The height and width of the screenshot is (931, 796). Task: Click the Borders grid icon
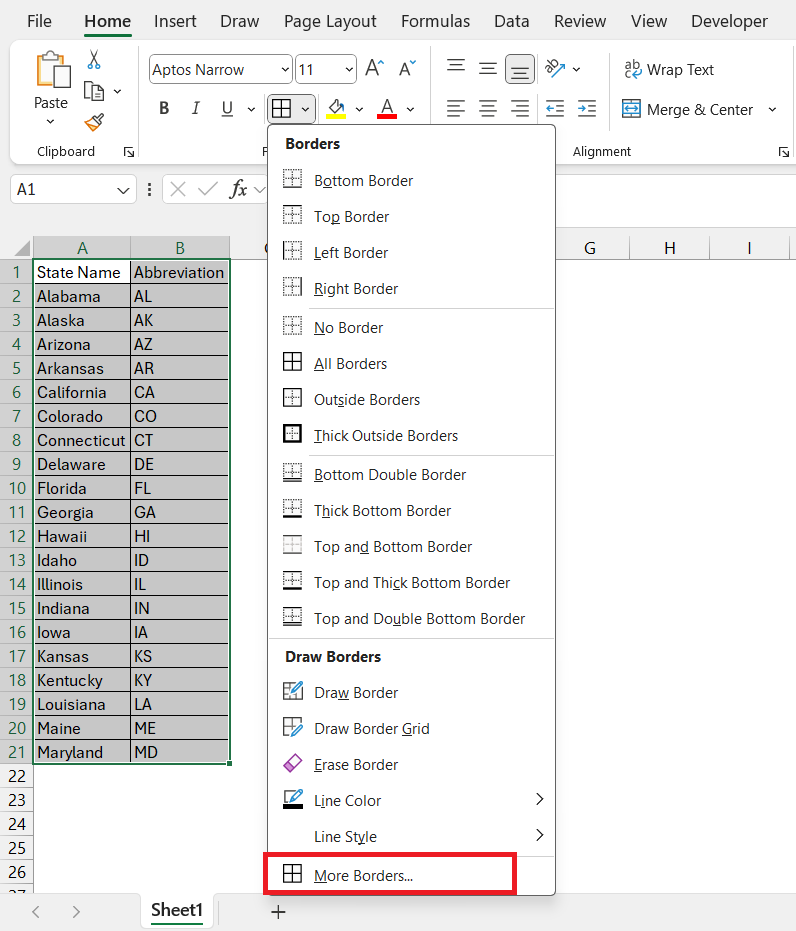point(281,109)
